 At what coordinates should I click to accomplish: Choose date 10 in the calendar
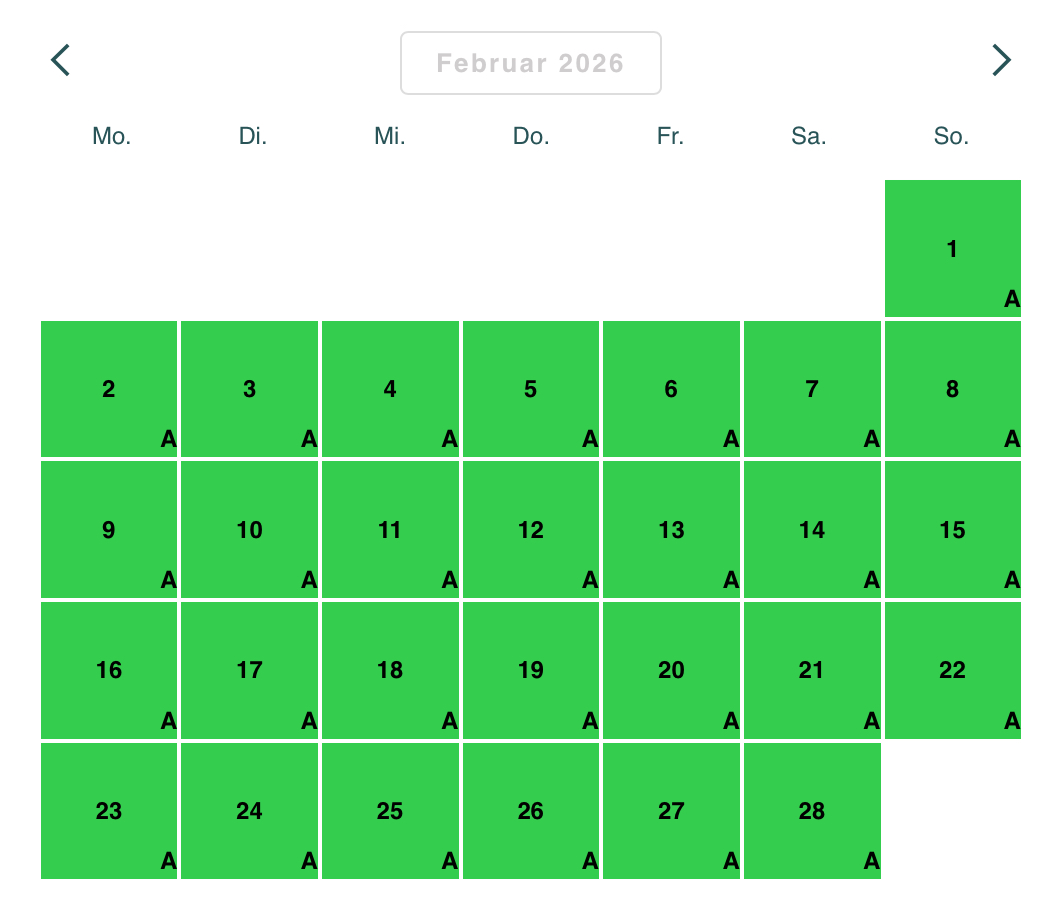click(250, 530)
